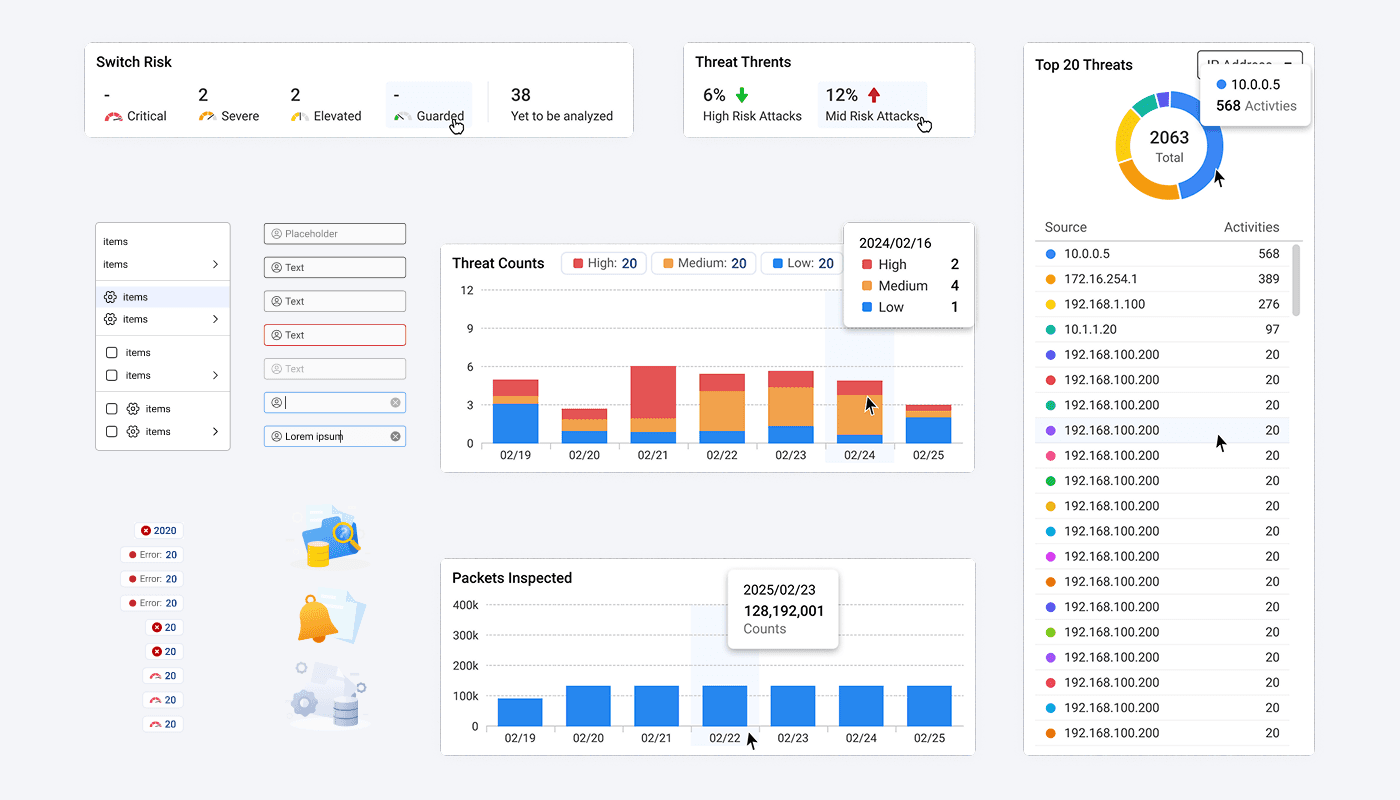Click Mid Risk Attacks card
This screenshot has height=800, width=1400.
[872, 105]
